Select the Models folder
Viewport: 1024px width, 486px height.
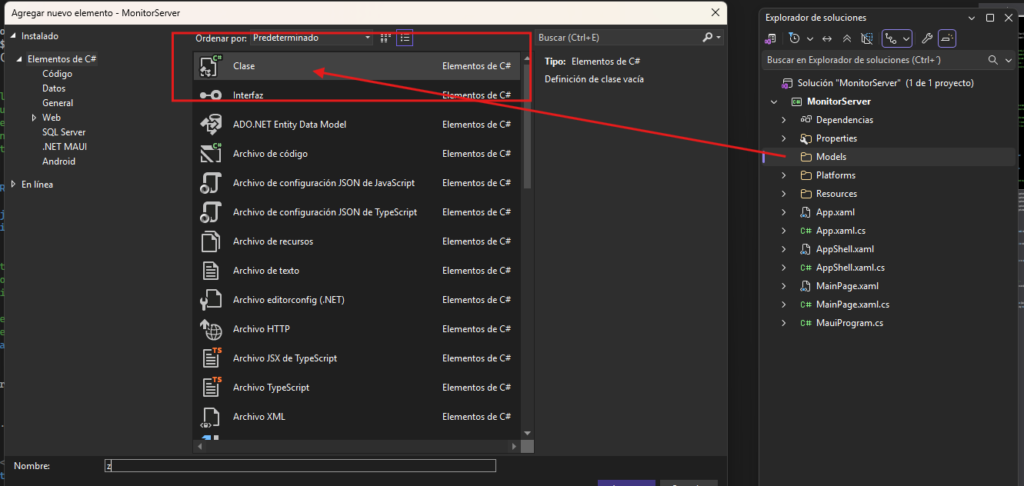(830, 157)
